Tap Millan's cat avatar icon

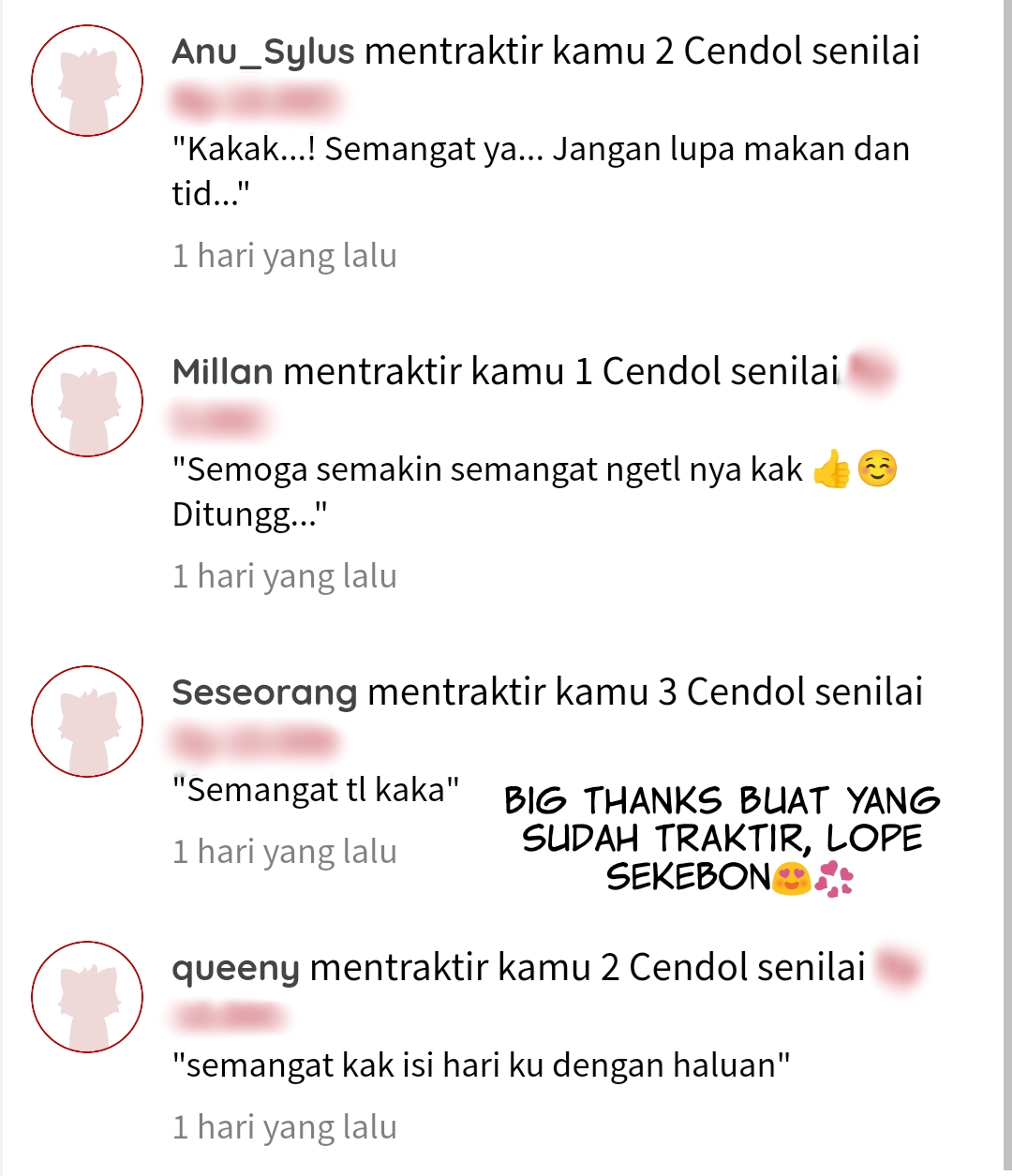point(87,401)
